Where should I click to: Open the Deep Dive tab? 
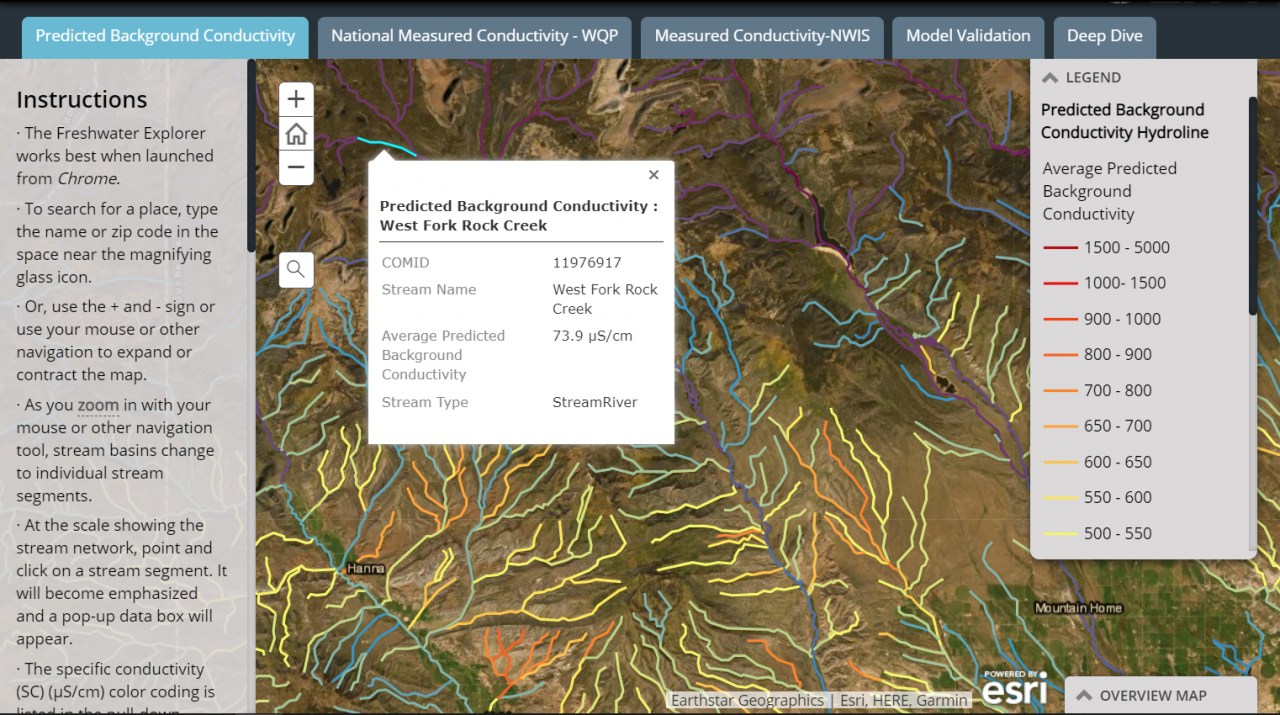coord(1104,36)
